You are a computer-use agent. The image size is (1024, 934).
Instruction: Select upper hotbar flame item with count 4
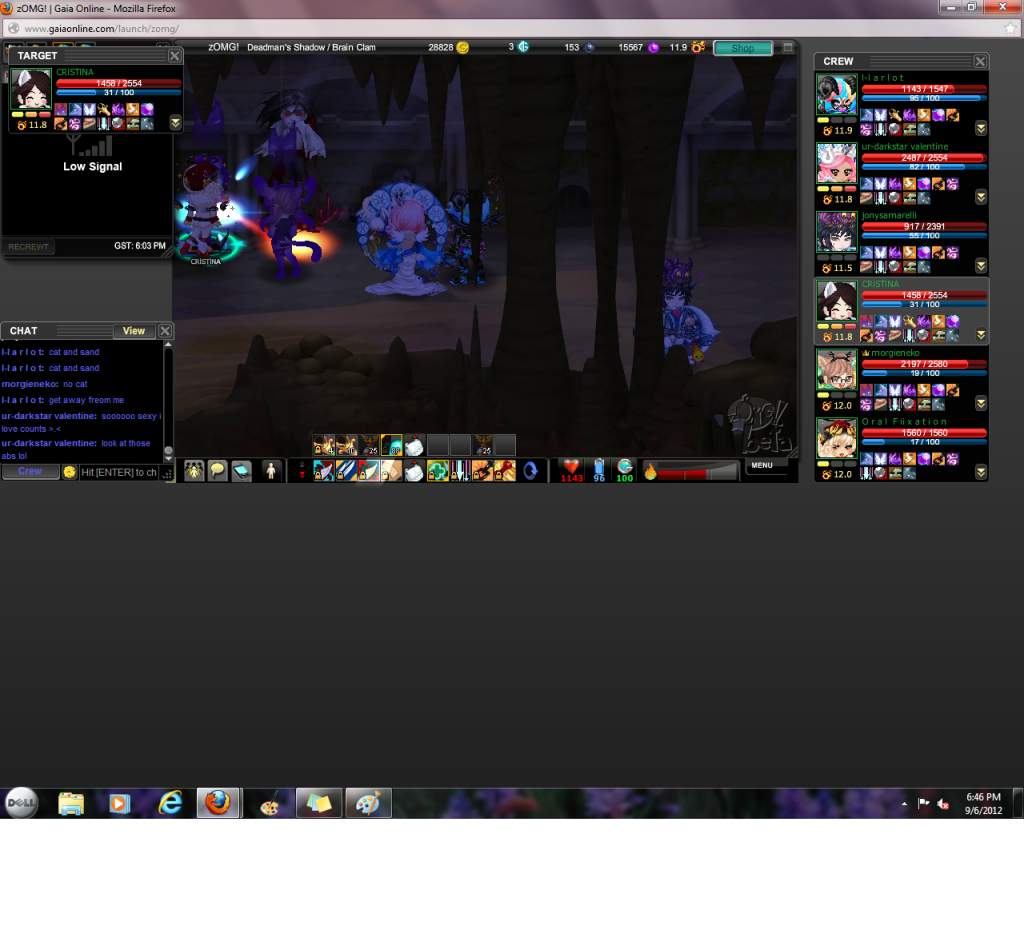point(323,445)
